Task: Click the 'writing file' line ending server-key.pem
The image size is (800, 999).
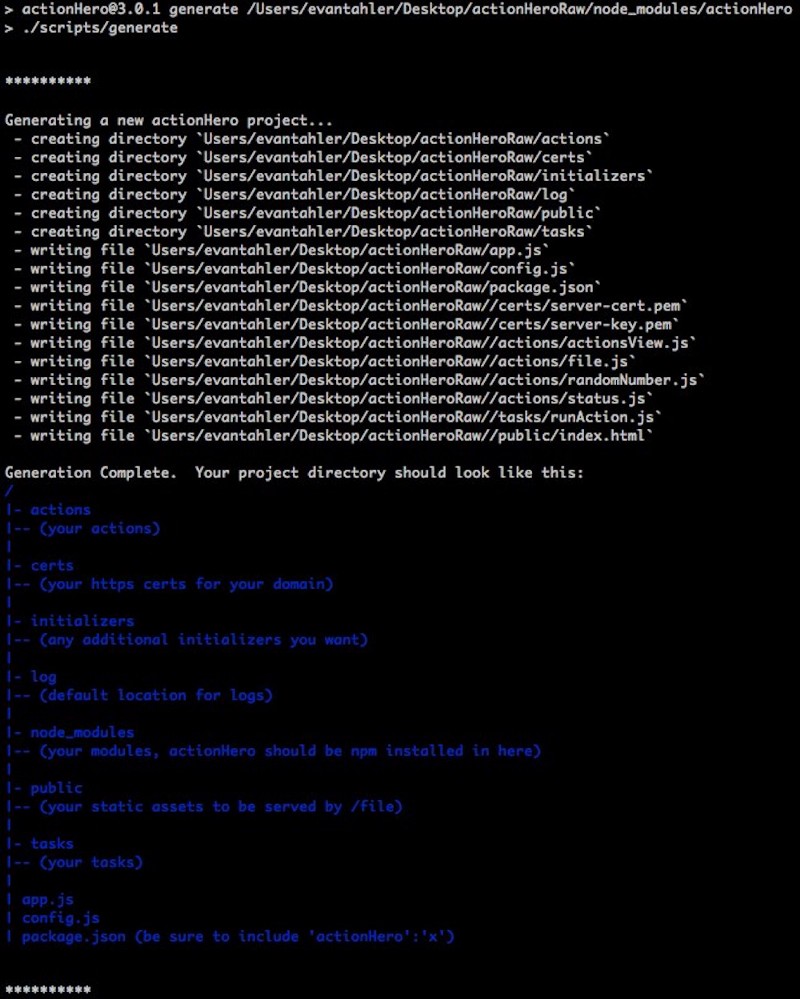Action: pyautogui.click(x=346, y=324)
